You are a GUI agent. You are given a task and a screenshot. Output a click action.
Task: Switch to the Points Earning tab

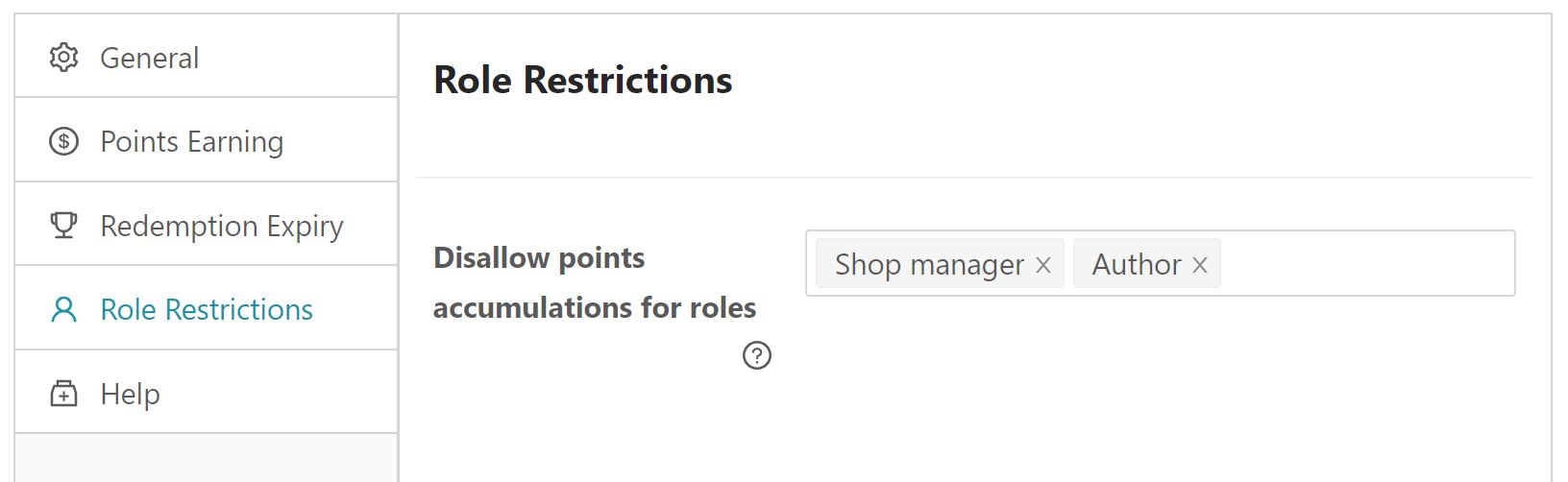point(191,142)
